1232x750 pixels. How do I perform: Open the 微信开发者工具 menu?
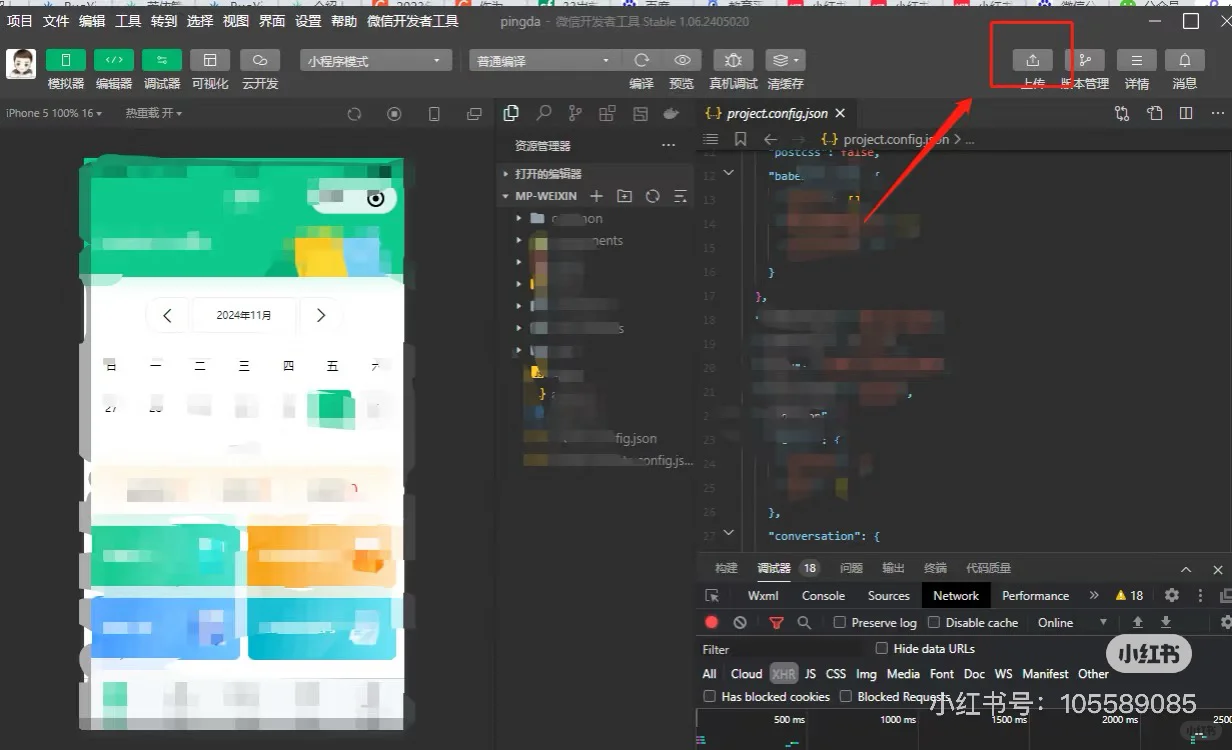pos(413,21)
